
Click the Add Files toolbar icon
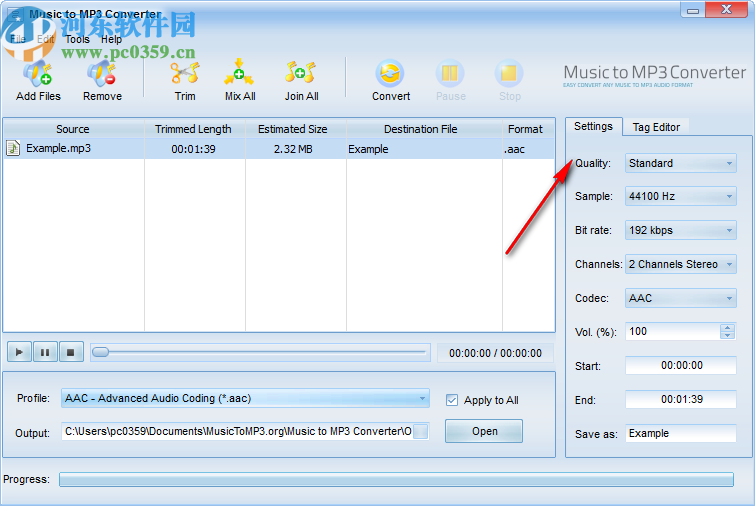click(x=38, y=75)
